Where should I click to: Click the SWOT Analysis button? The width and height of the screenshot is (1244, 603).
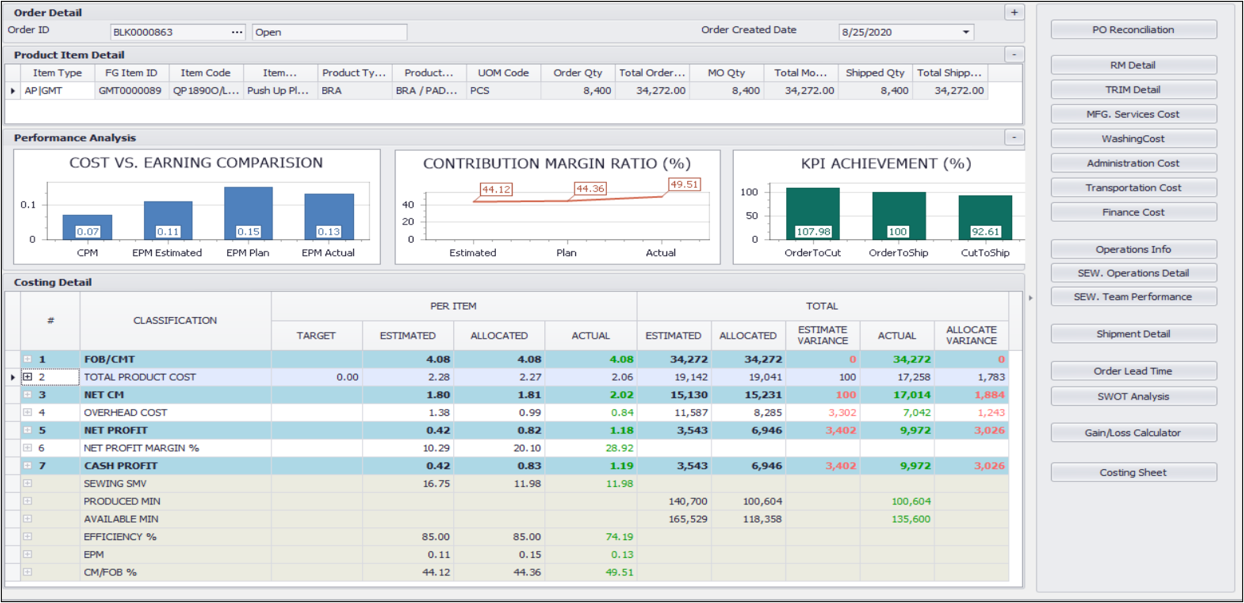(1133, 396)
